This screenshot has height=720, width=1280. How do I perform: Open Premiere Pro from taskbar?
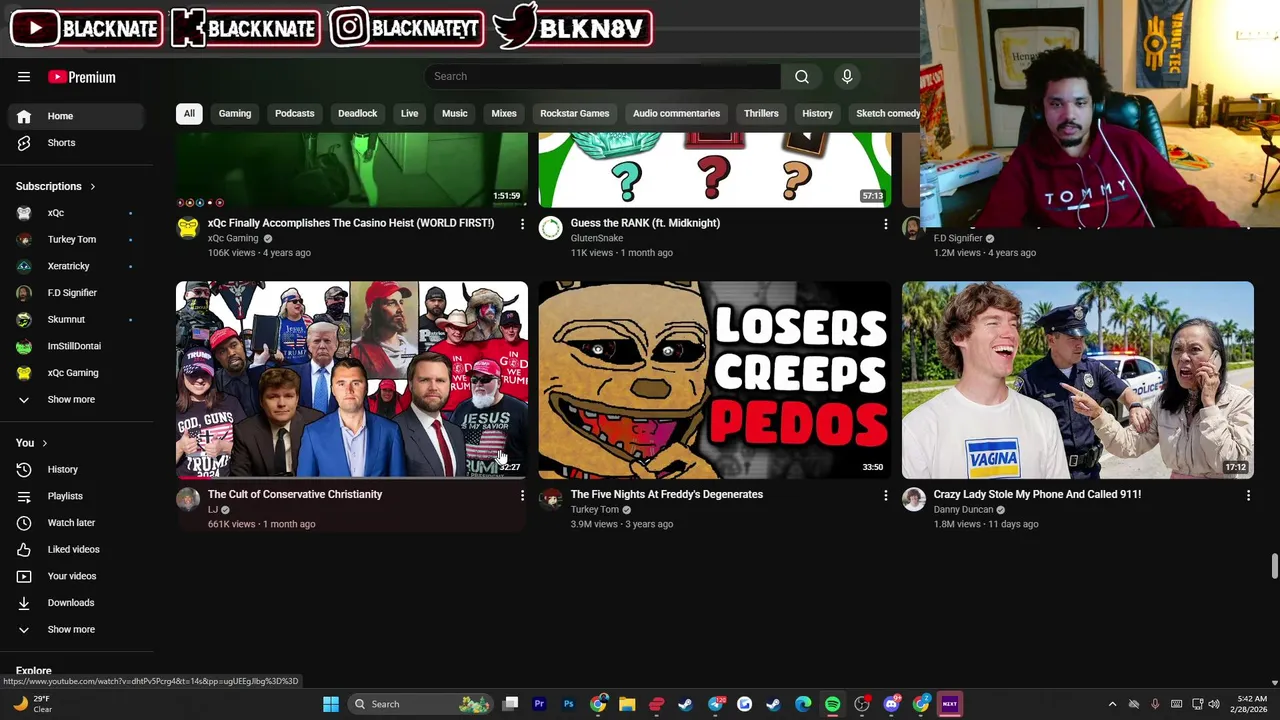(x=539, y=704)
